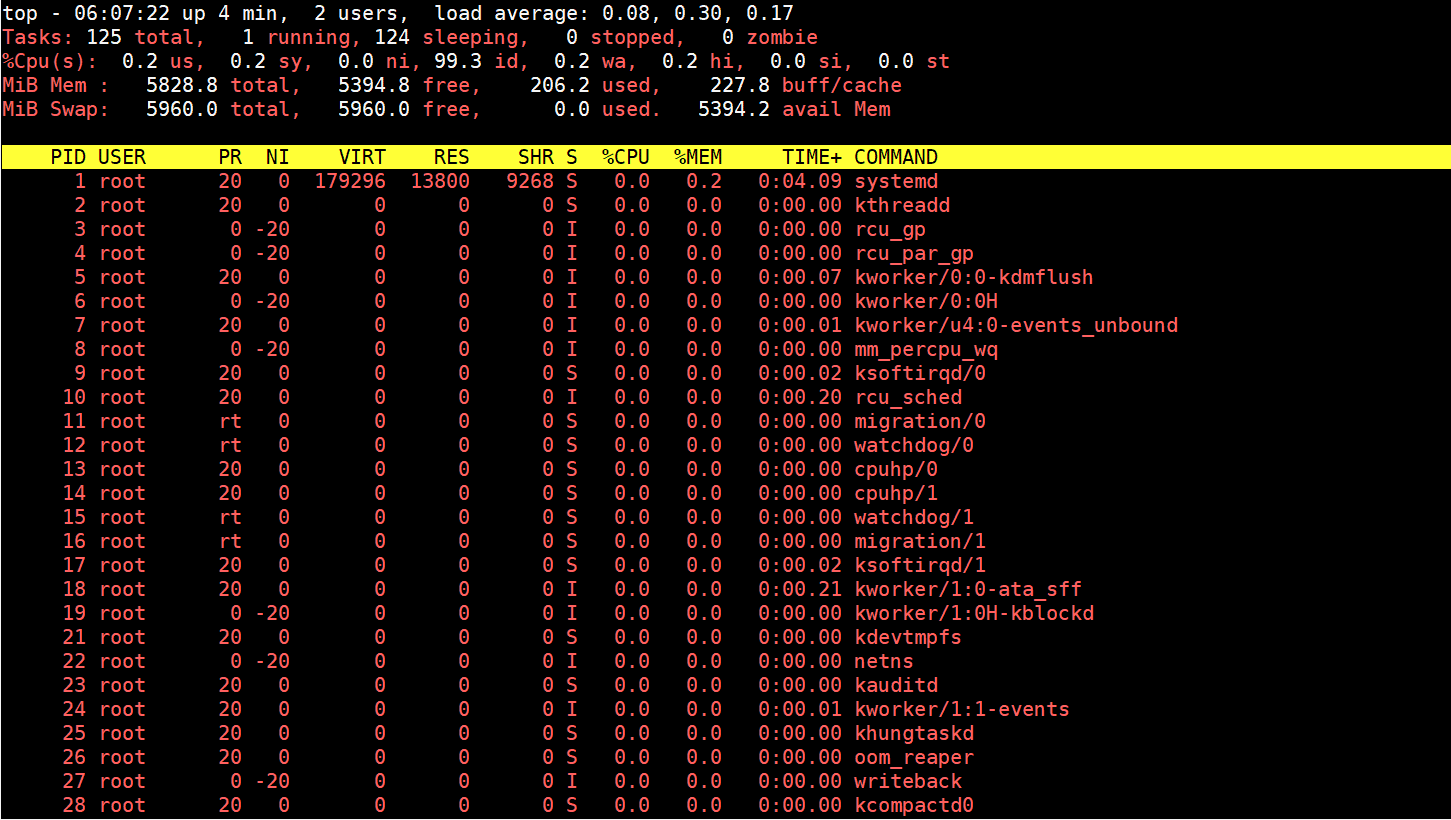Select kworker/1:0-ata_sff command
Viewport: 1451px width, 820px height.
pyautogui.click(x=968, y=589)
